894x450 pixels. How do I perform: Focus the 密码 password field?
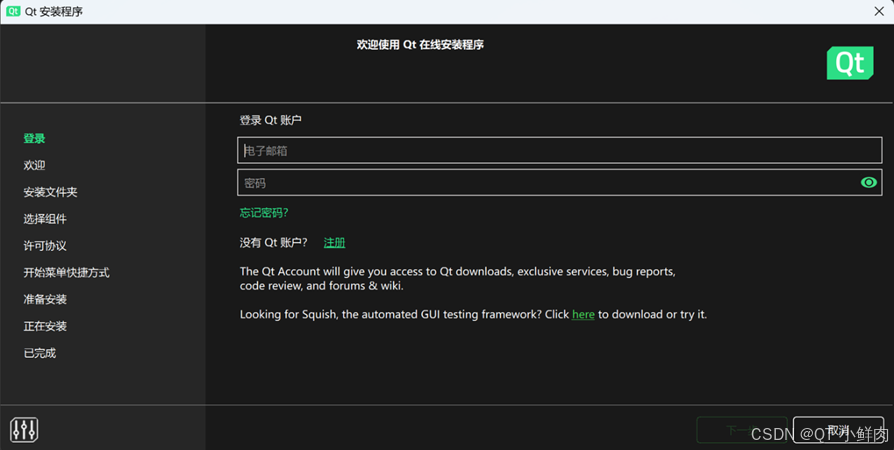[x=559, y=183]
